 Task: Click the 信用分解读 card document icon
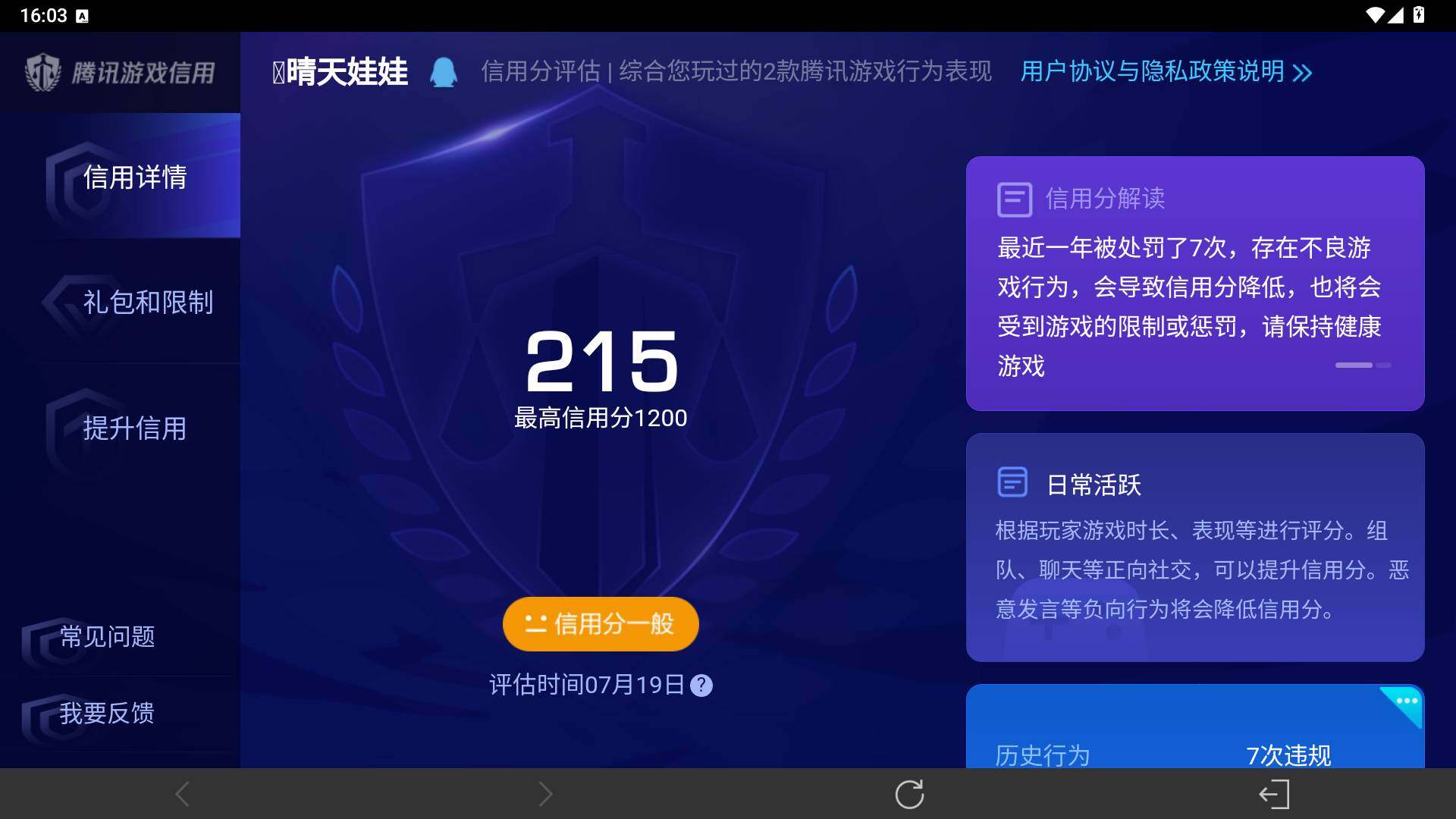1014,199
